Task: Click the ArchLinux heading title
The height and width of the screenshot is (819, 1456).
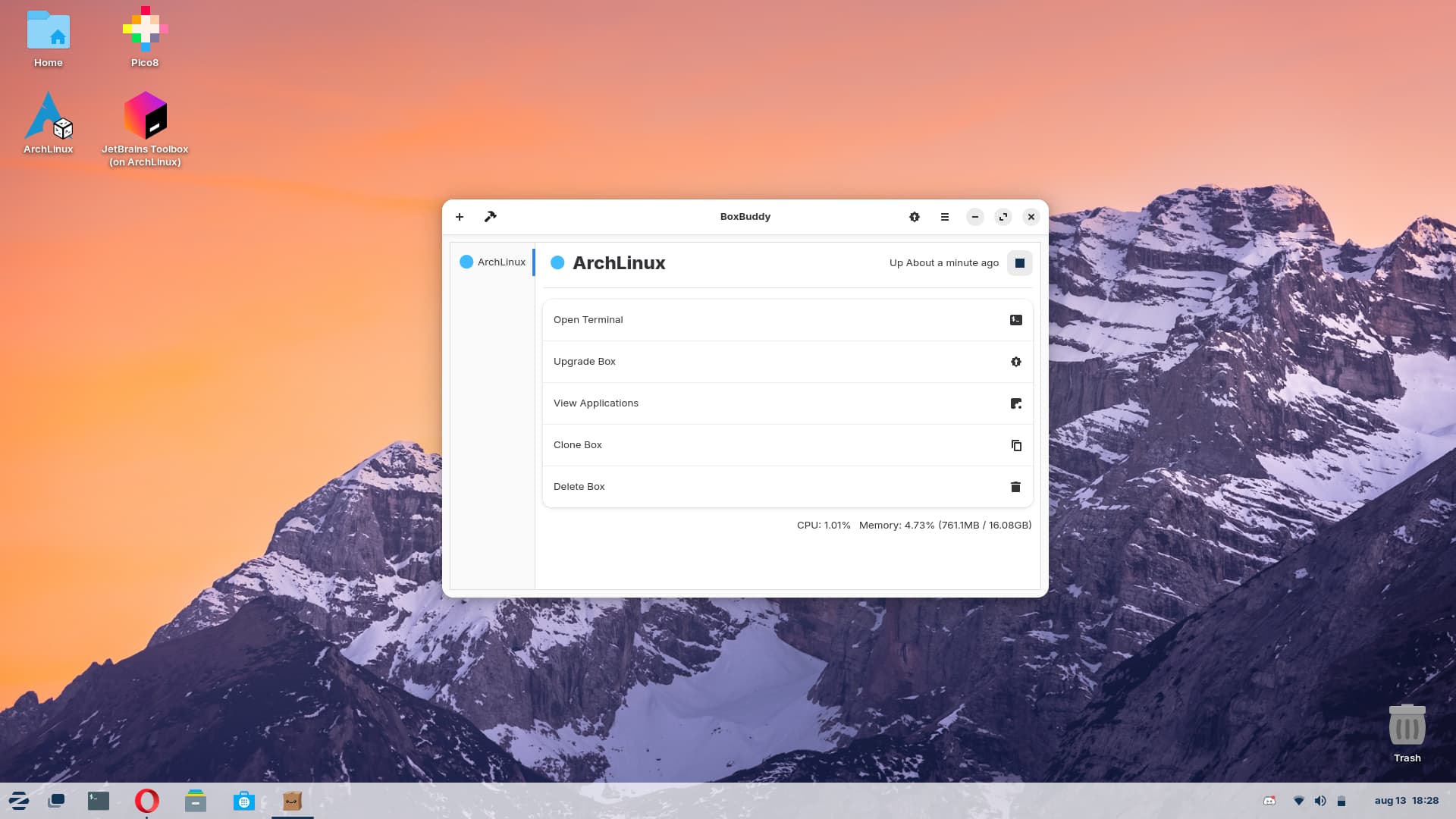Action: 619,263
